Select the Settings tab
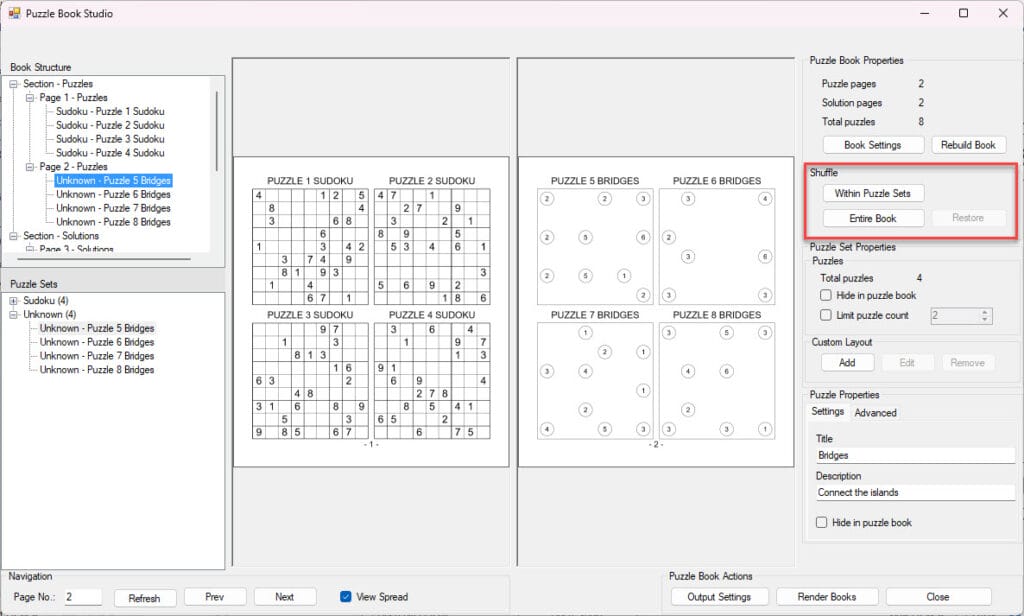This screenshot has width=1024, height=616. tap(827, 412)
